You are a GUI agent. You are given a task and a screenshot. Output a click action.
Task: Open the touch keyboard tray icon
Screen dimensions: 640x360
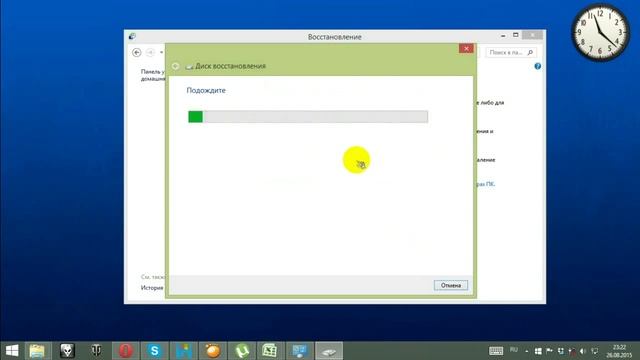(496, 351)
